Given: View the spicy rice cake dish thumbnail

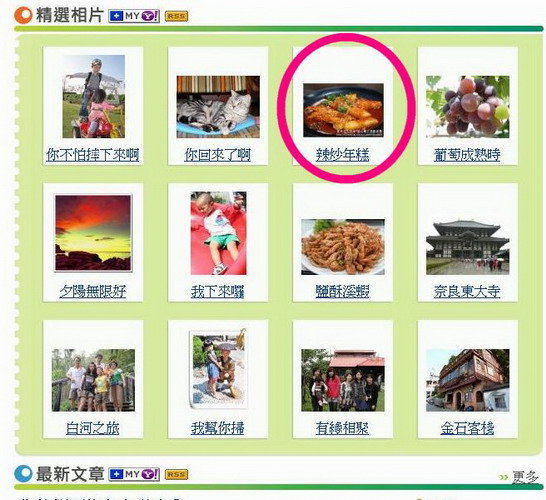Looking at the screenshot, I should (343, 110).
